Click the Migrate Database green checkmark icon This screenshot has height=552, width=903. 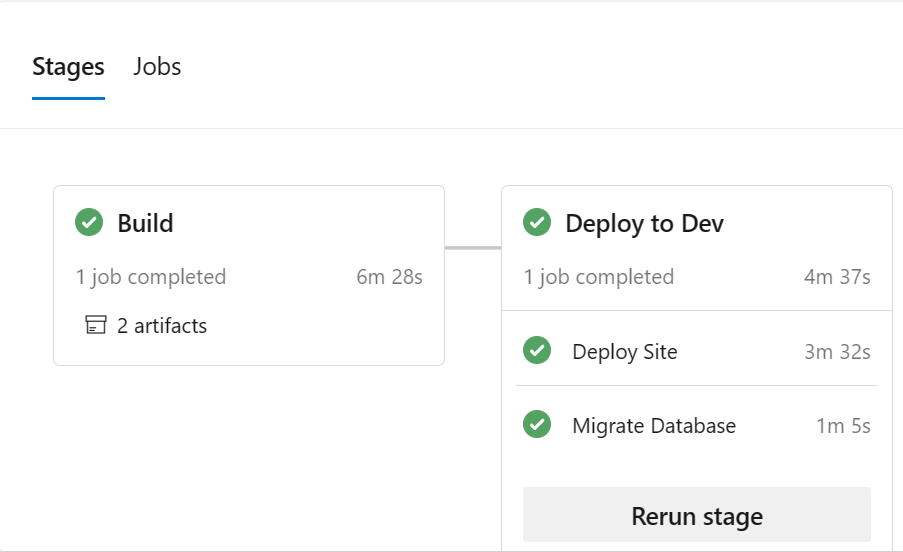click(x=537, y=424)
